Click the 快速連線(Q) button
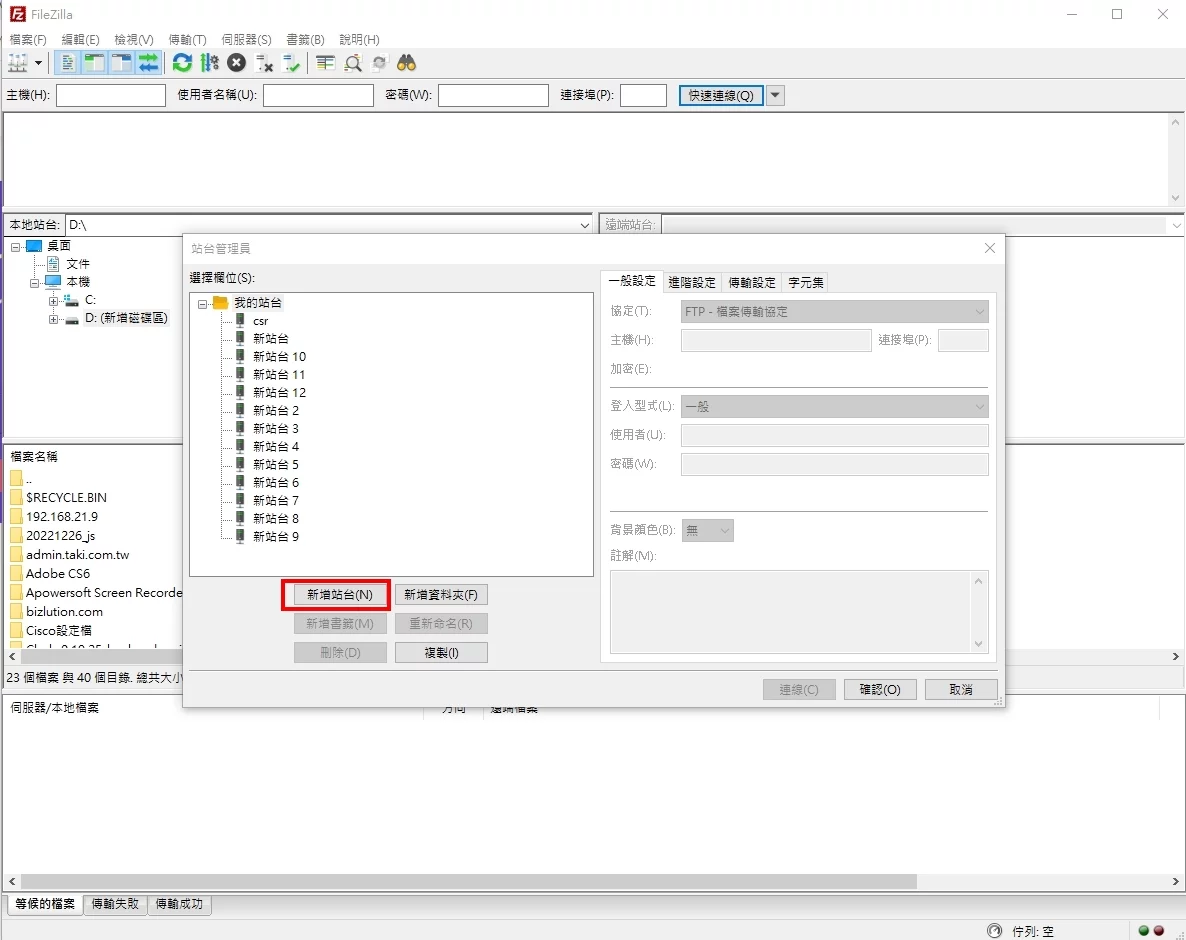 (721, 95)
